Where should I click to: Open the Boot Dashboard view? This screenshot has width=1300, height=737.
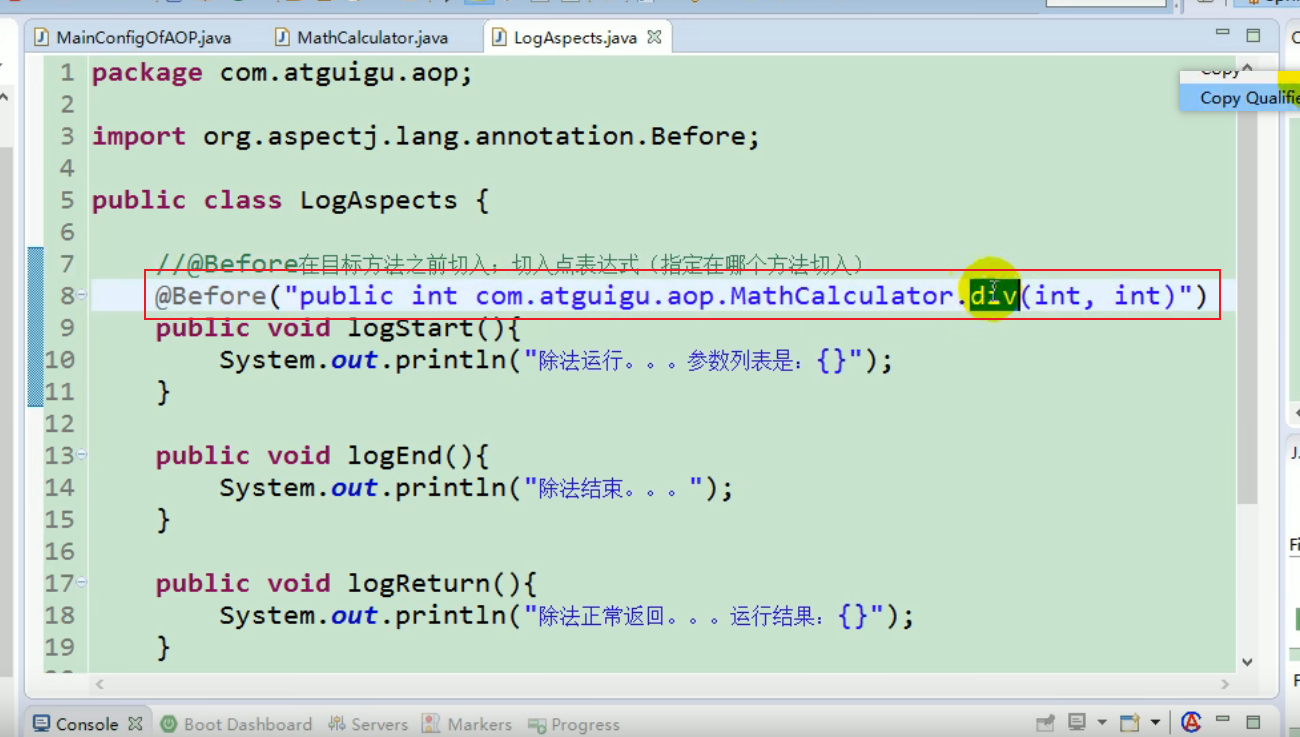(x=236, y=724)
